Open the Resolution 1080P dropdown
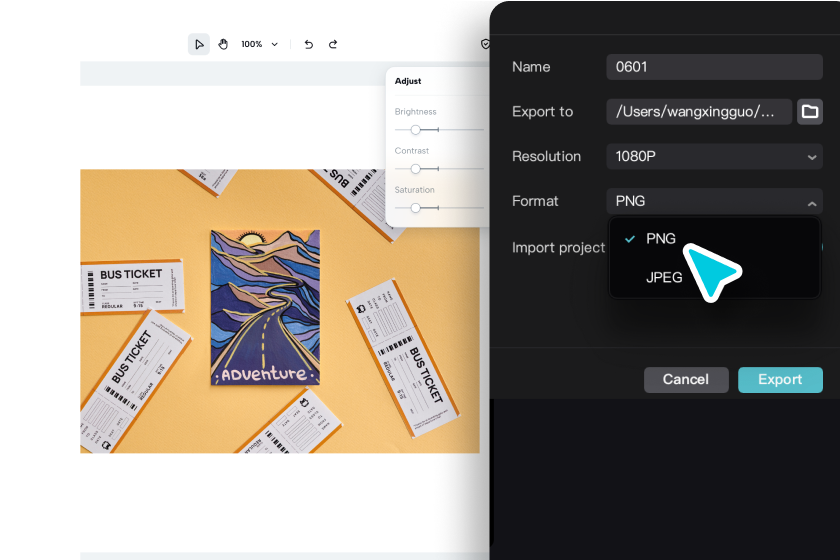840x560 pixels. [x=714, y=156]
